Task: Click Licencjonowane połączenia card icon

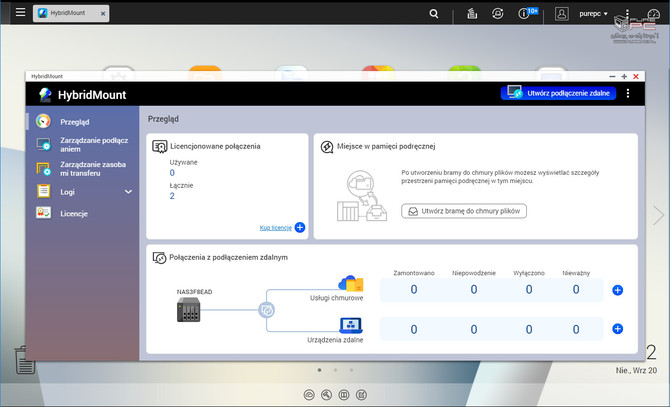Action: (160, 146)
